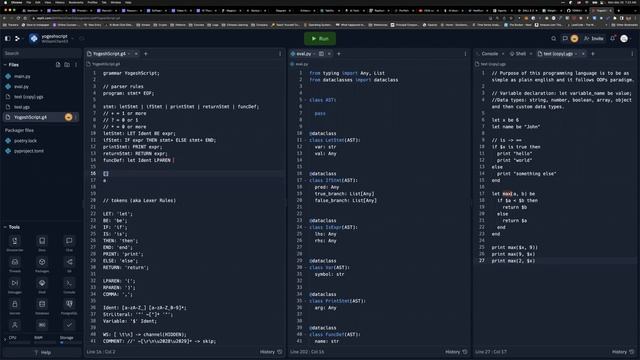This screenshot has height=360, width=640.
Task: Click the Invite button
Action: [594, 38]
